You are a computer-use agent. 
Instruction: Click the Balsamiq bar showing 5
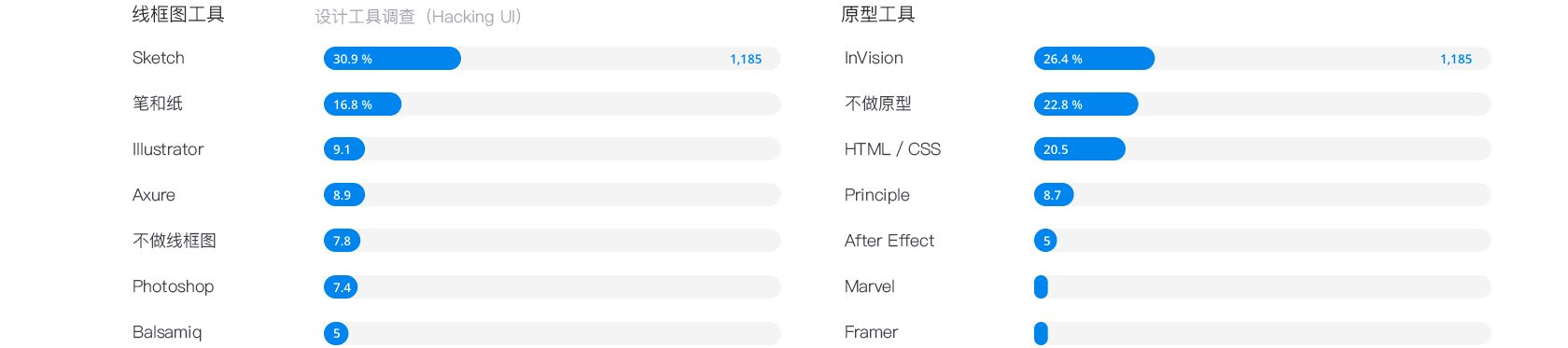[x=336, y=333]
